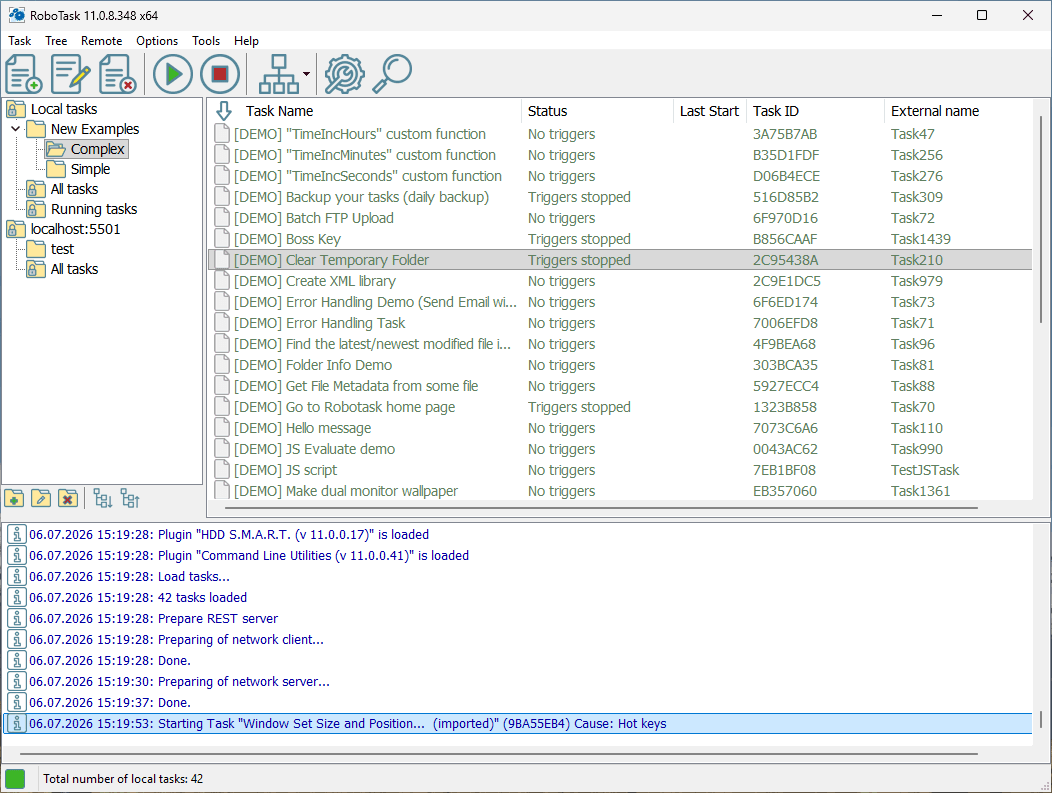This screenshot has height=793, width=1052.
Task: Click the Task ID cell 7EB1BF08
Action: click(x=784, y=470)
